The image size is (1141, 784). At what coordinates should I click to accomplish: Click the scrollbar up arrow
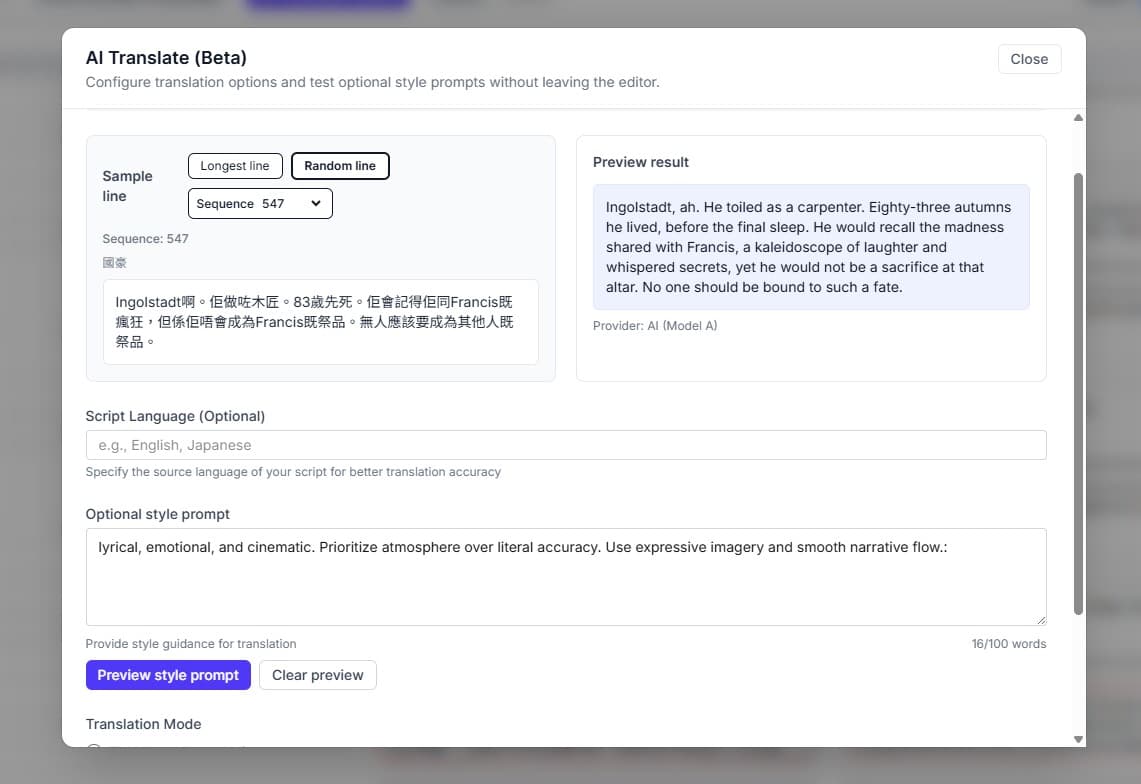tap(1078, 118)
